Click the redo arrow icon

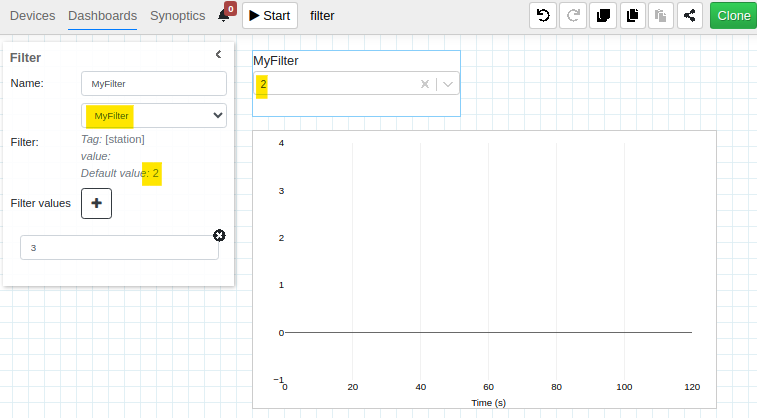click(573, 15)
